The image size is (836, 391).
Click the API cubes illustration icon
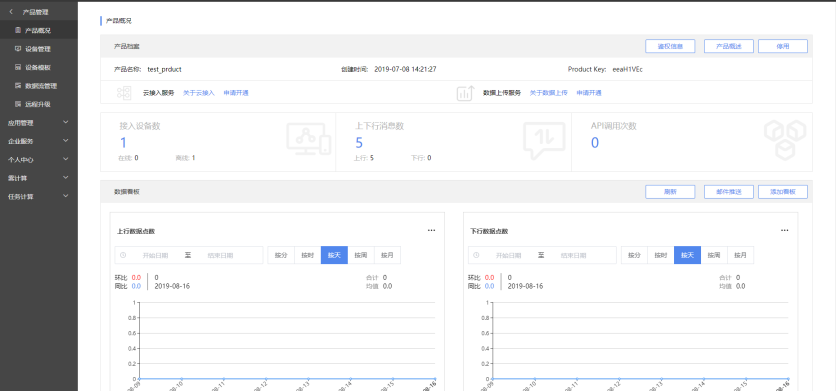[785, 140]
